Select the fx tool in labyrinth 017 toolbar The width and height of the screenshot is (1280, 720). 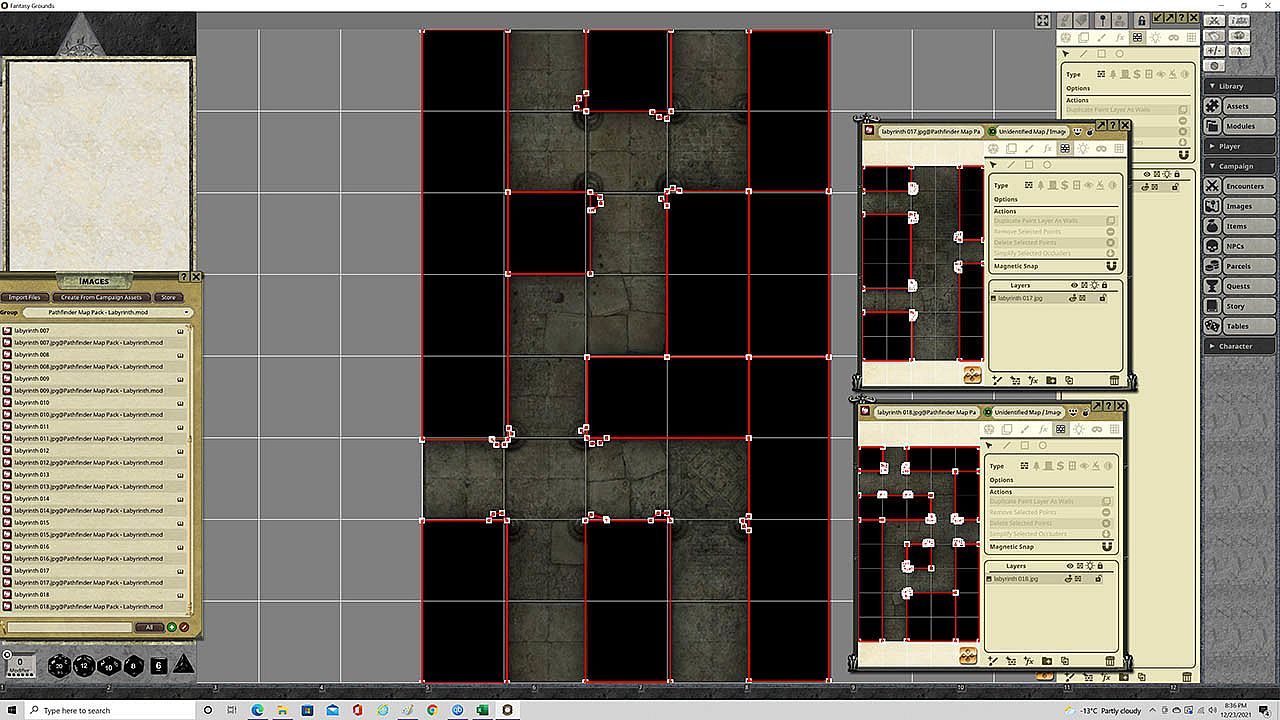coord(1047,149)
